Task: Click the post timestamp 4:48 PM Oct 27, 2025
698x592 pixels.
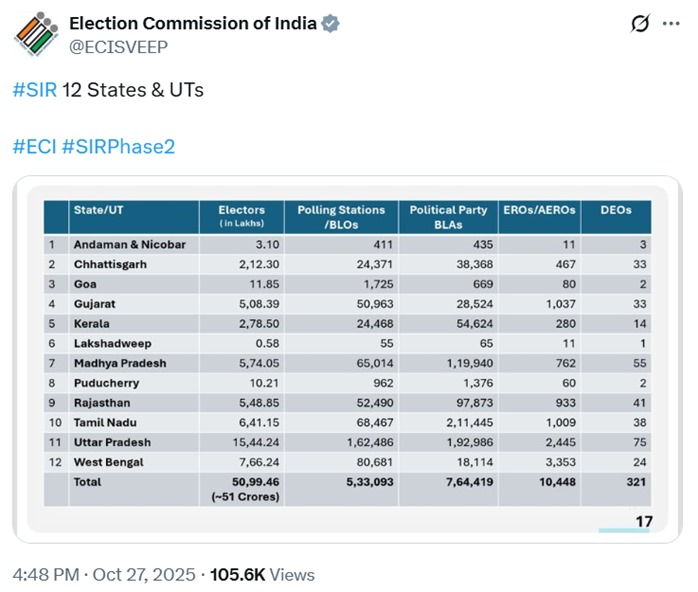Action: [102, 575]
